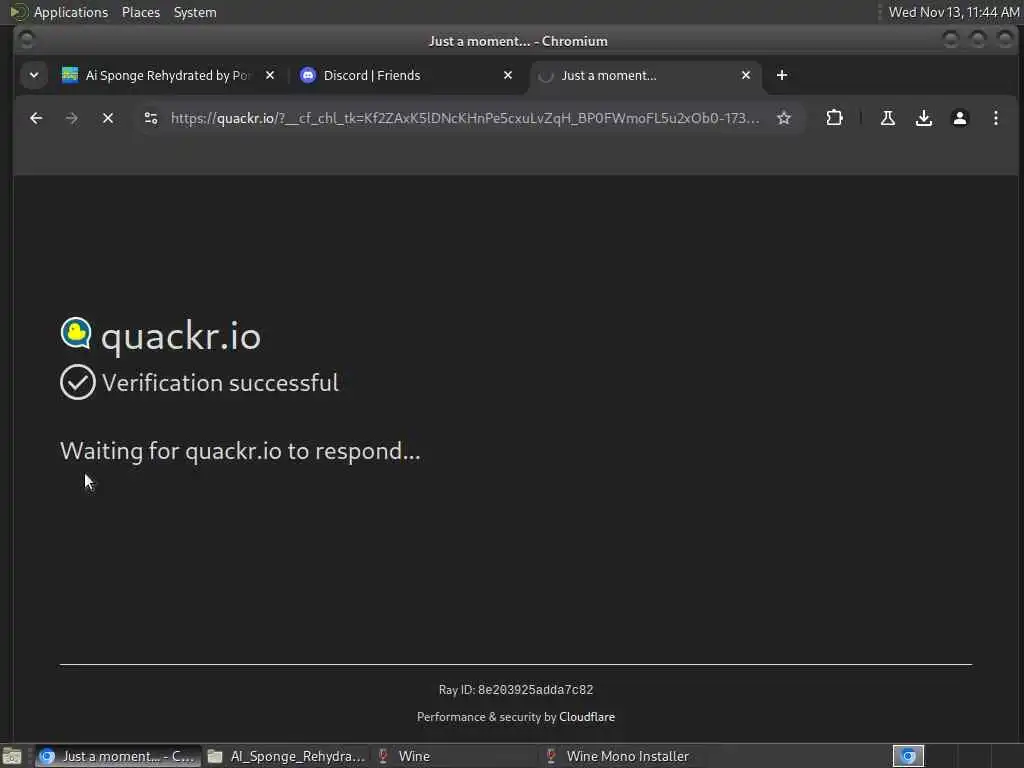Show desktop from bottom panel icon
The width and height of the screenshot is (1024, 768).
coord(12,756)
